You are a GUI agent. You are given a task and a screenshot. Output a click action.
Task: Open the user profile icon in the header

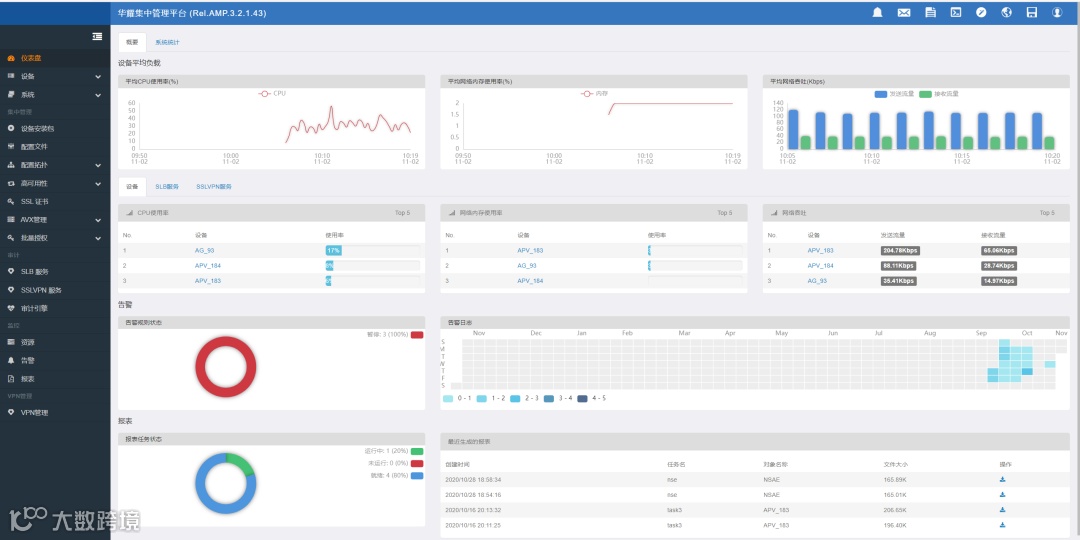click(1057, 12)
